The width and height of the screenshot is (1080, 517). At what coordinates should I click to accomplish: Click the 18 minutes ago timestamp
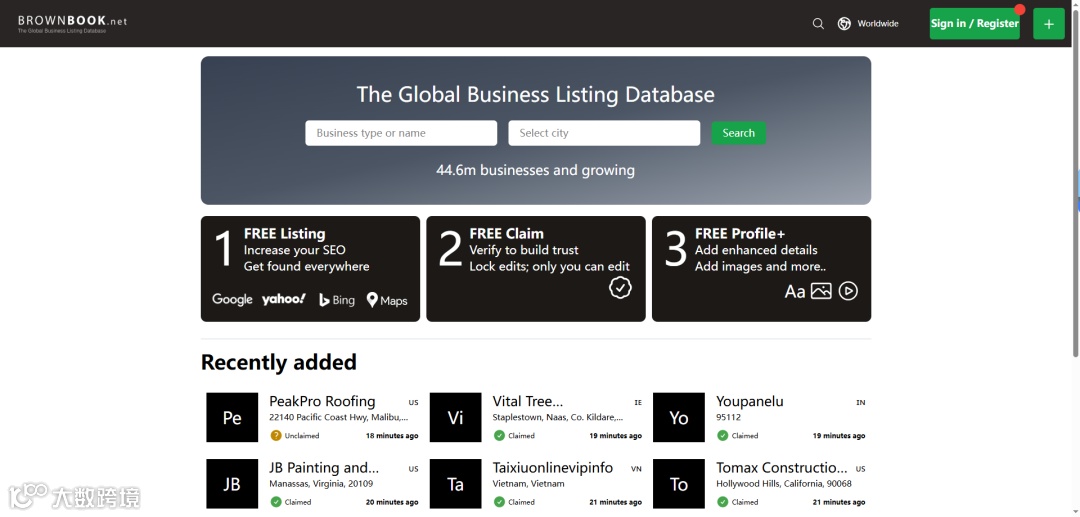pyautogui.click(x=392, y=436)
